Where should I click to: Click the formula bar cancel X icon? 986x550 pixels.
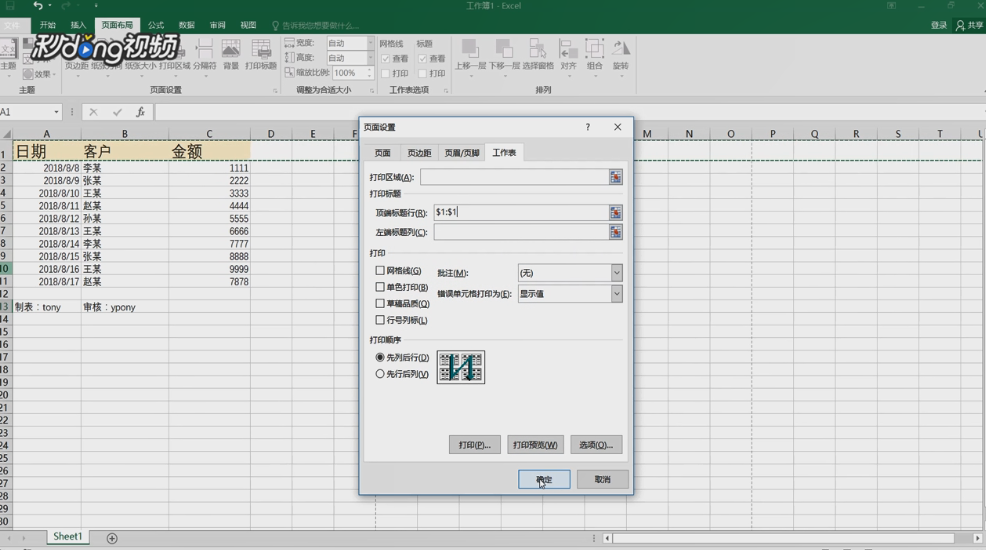click(x=93, y=112)
